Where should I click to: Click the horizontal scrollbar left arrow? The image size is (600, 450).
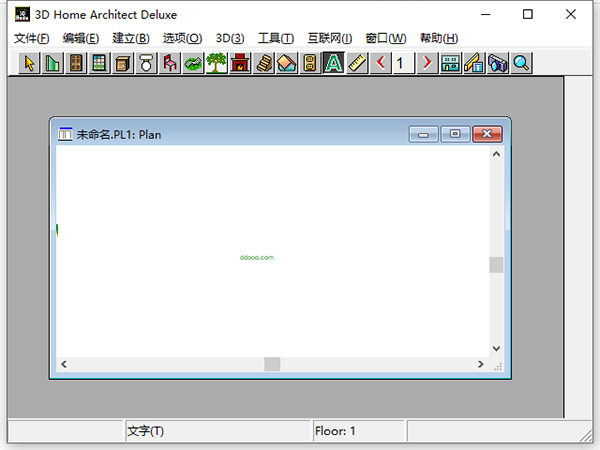[64, 364]
